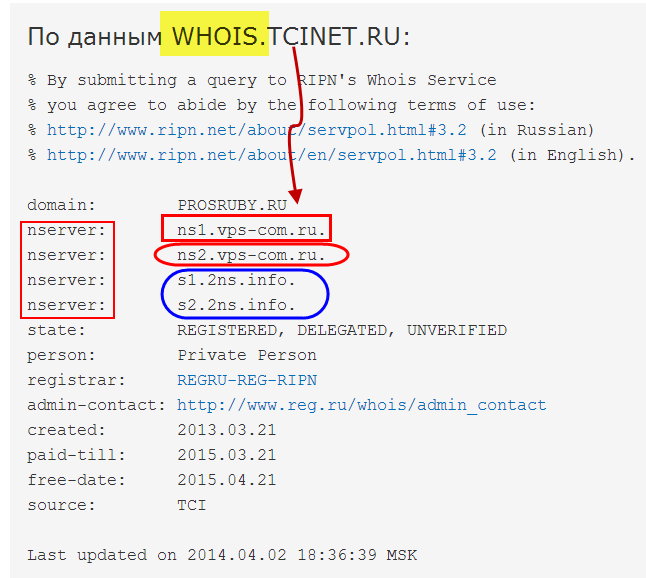Viewport: 646px width, 578px height.
Task: Click the source value TCI
Action: click(192, 505)
